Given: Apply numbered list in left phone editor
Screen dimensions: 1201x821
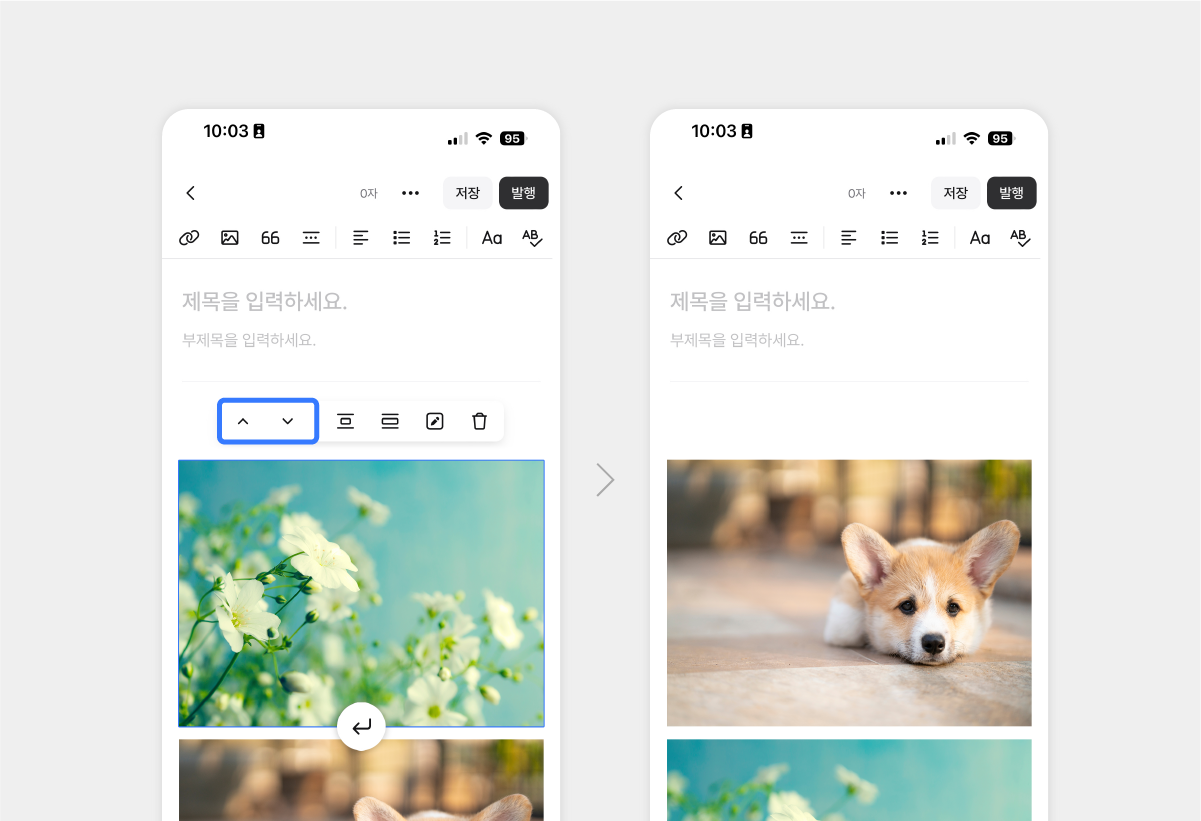Looking at the screenshot, I should [x=442, y=238].
